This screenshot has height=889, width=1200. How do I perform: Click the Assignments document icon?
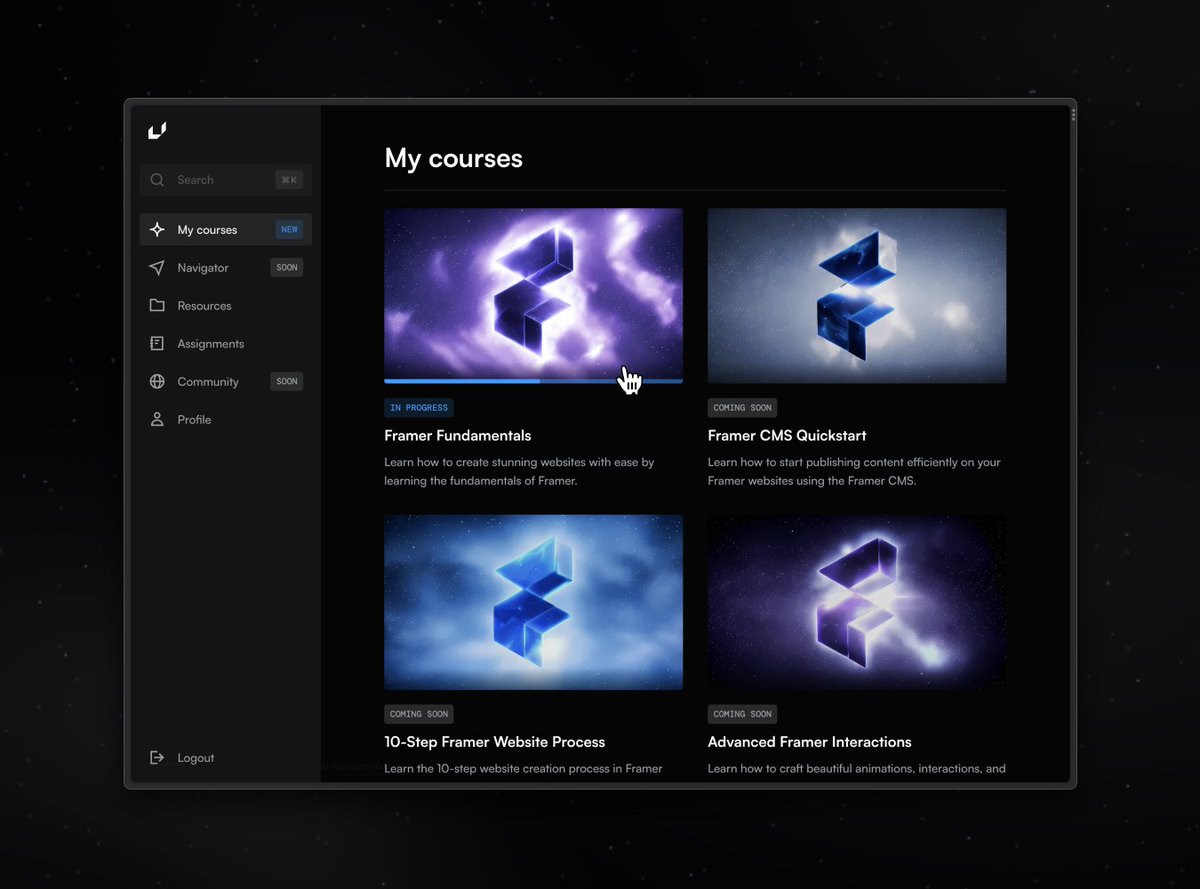(157, 343)
